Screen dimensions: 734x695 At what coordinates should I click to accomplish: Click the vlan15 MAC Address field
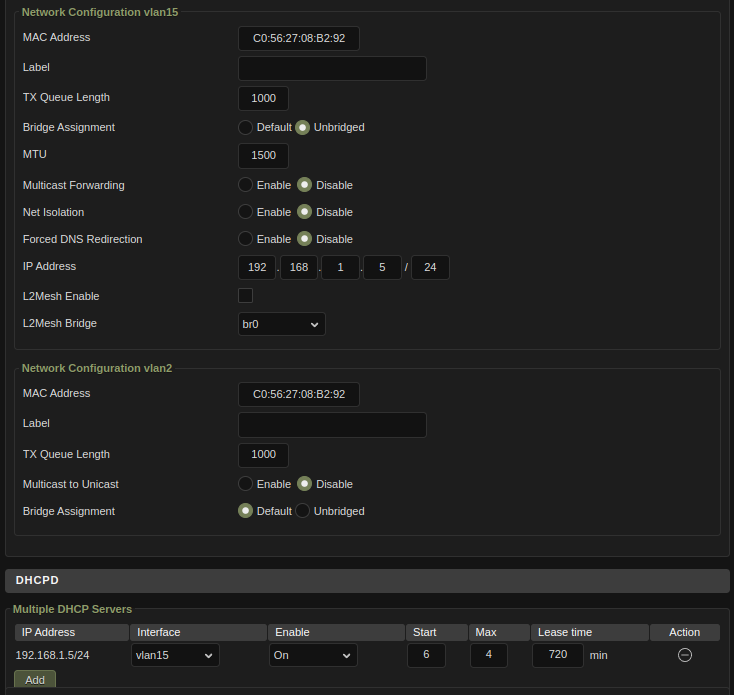(298, 38)
